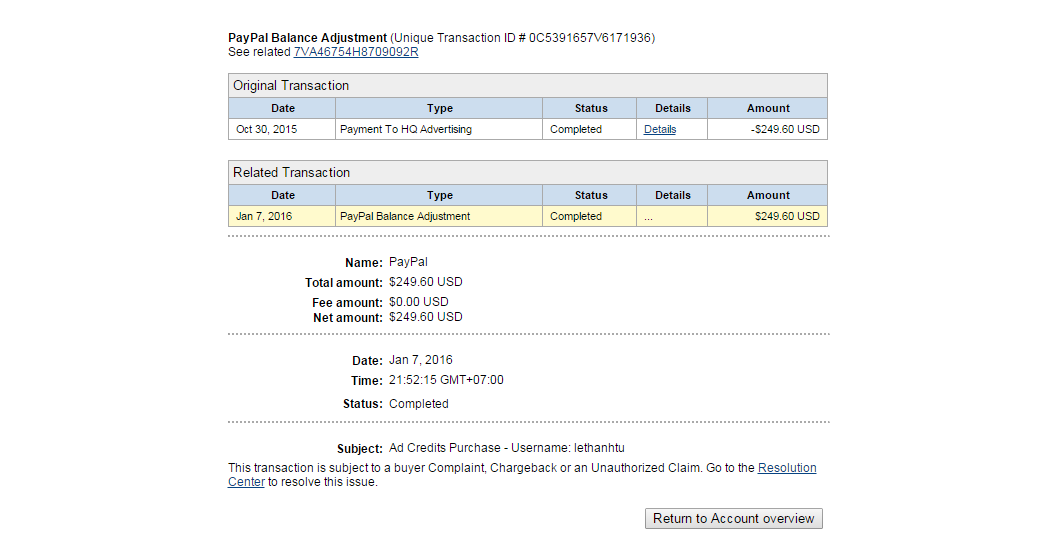
Task: Click the Status value Completed in details section
Action: click(418, 404)
